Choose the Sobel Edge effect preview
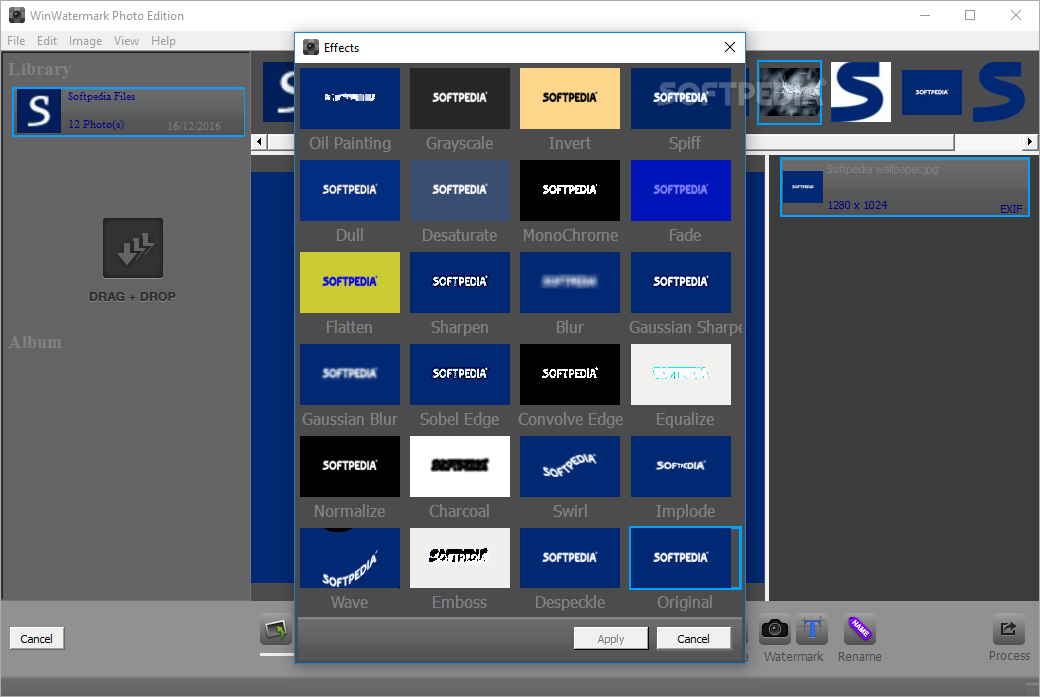This screenshot has width=1040, height=697. point(460,374)
